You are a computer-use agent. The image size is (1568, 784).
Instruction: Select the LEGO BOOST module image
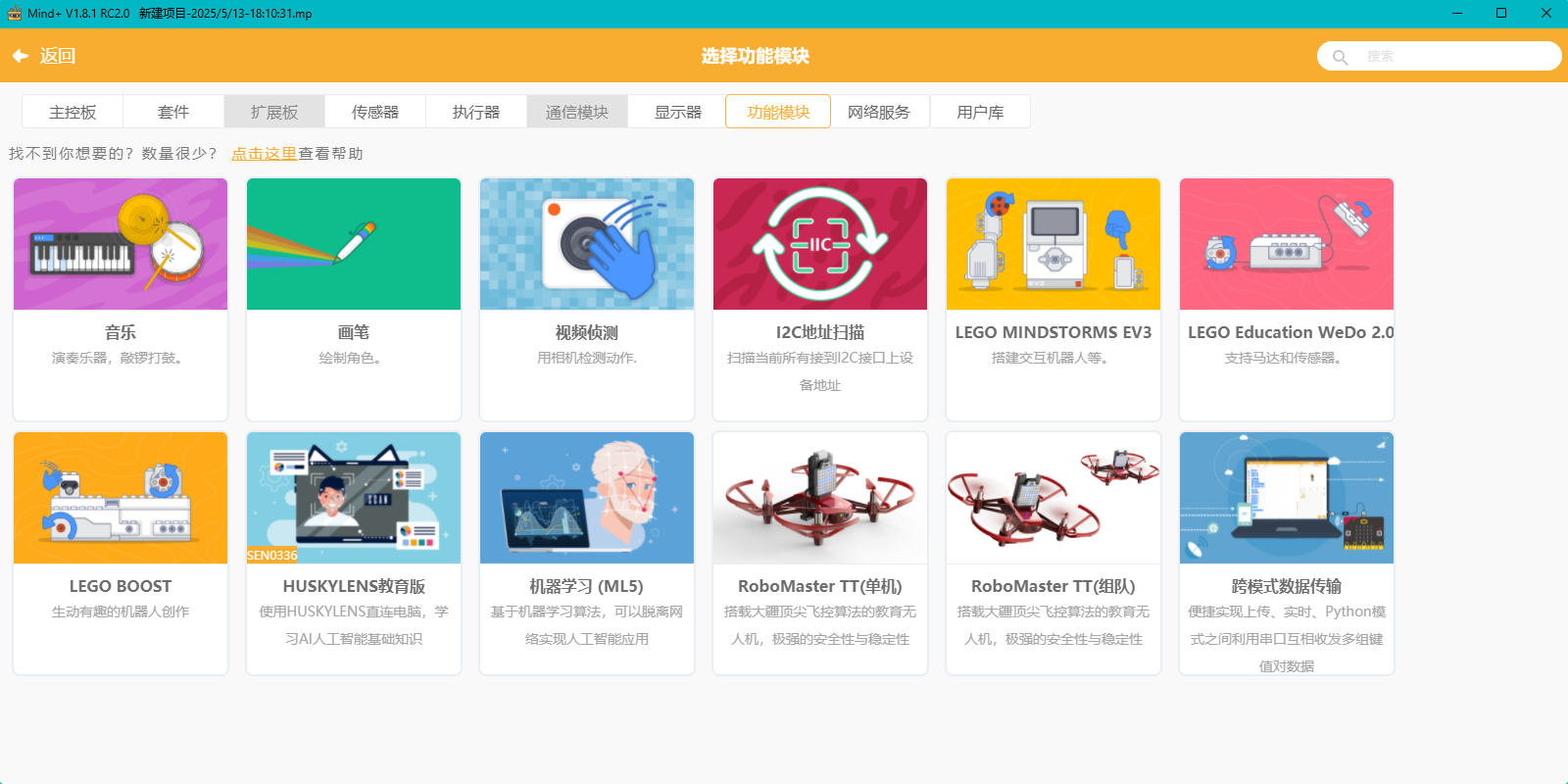pyautogui.click(x=121, y=498)
